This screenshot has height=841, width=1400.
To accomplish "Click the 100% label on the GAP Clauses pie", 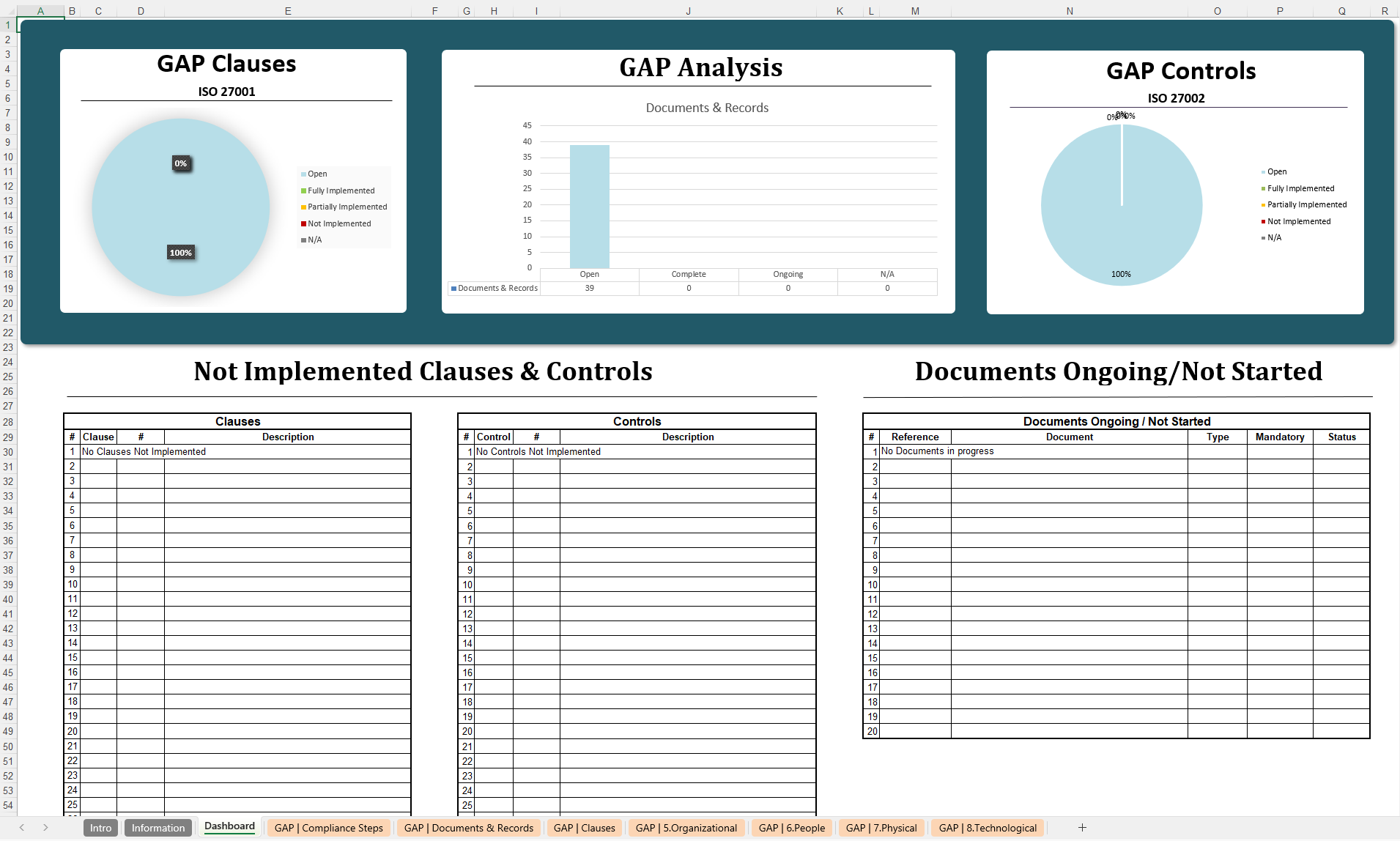I will pyautogui.click(x=180, y=252).
